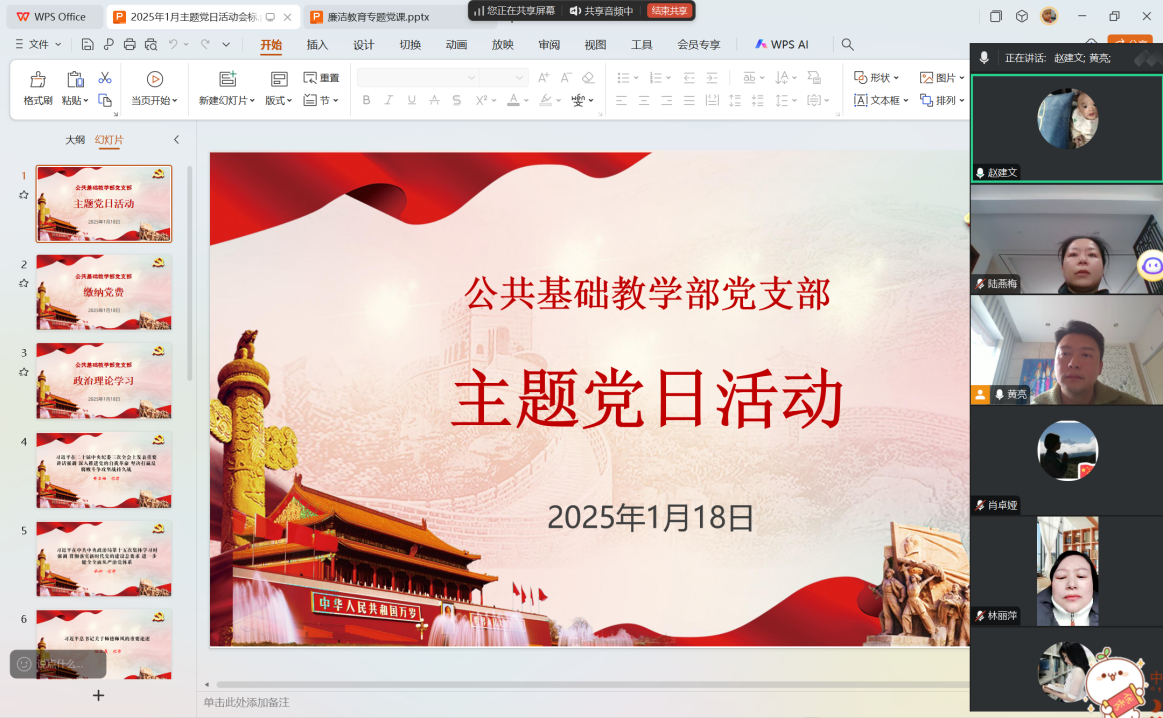This screenshot has width=1163, height=718.
Task: Open the Transitions (切换) ribbon tab
Action: pos(410,45)
